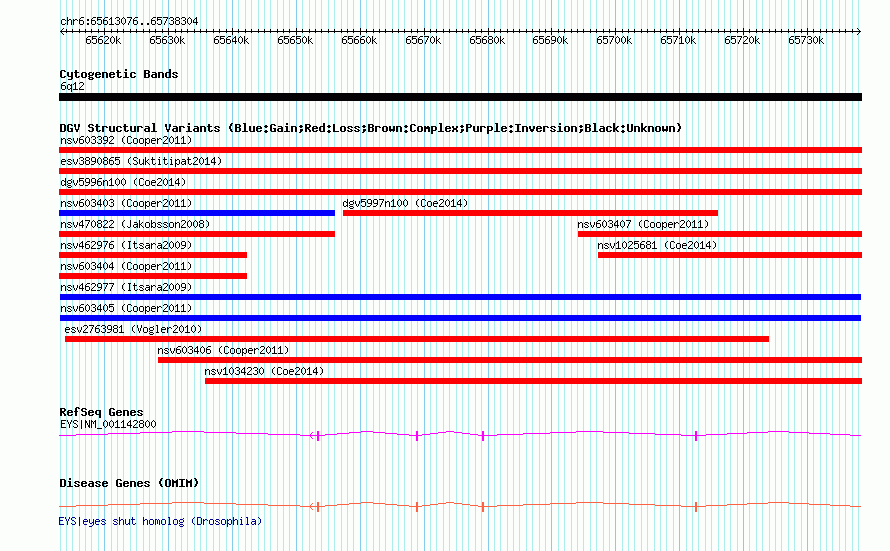Screen dimensions: 890x551
Task: Click the 65650k ruler label
Action: [295, 40]
